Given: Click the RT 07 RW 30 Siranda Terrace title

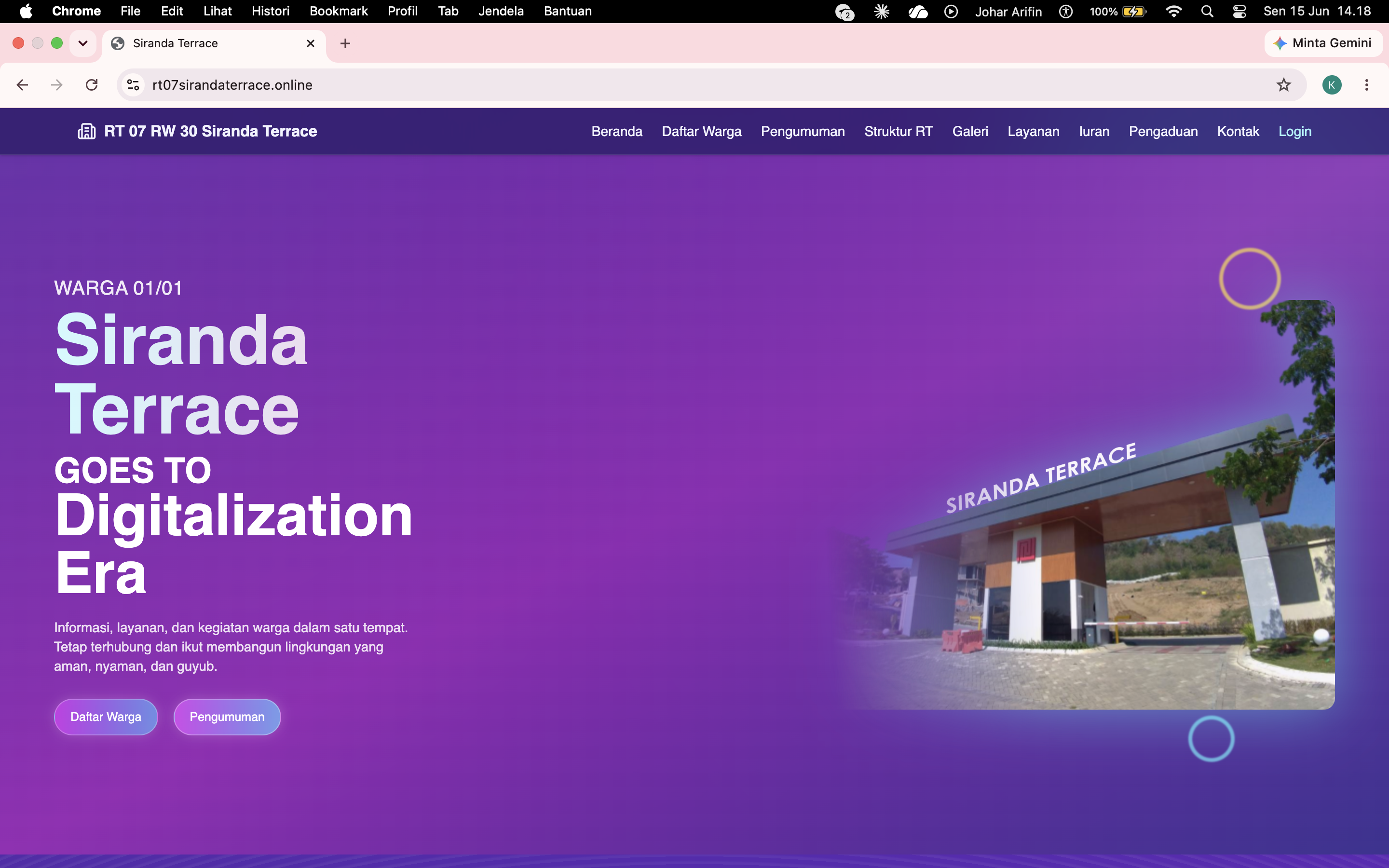Looking at the screenshot, I should click(x=211, y=132).
